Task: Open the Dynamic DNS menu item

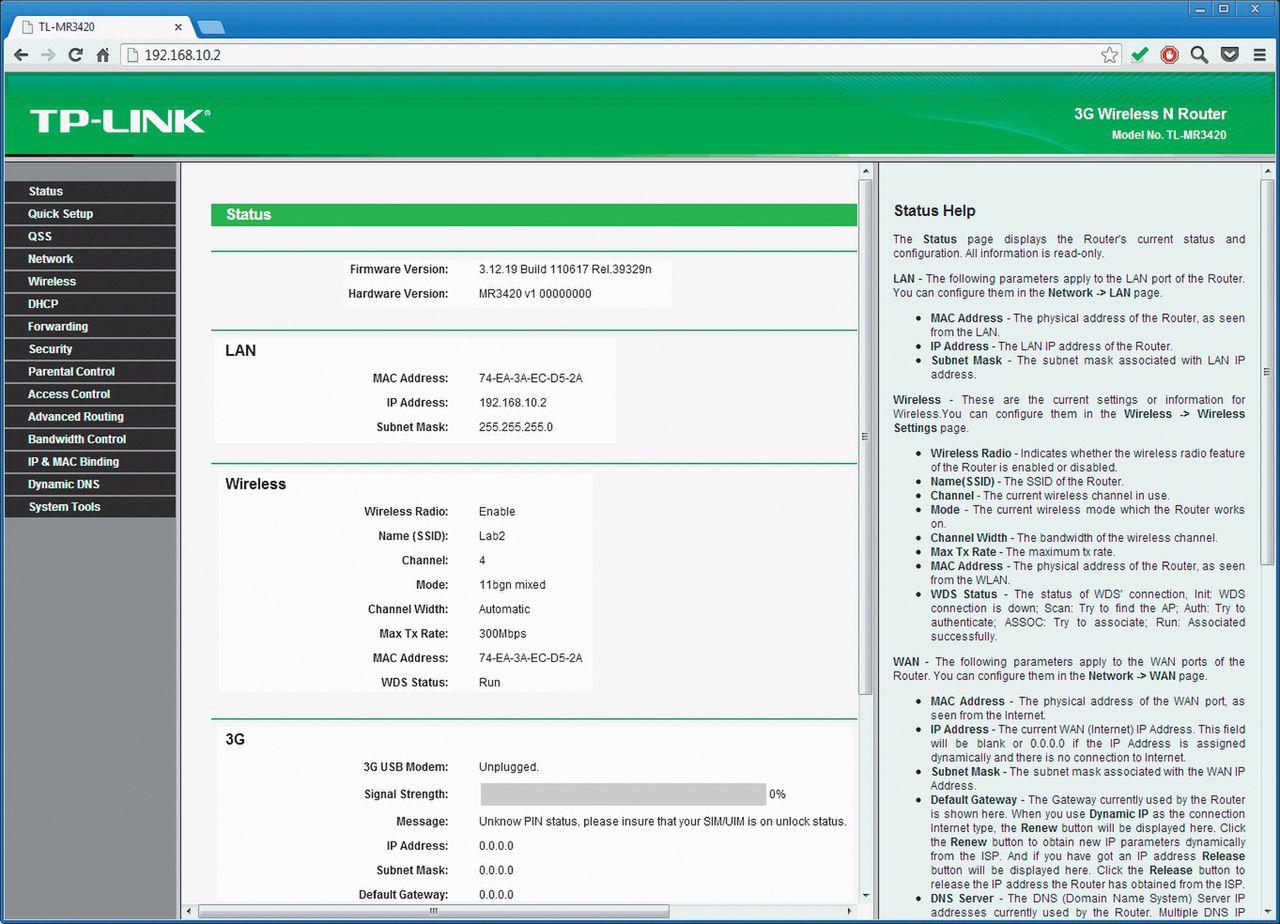Action: pos(90,484)
